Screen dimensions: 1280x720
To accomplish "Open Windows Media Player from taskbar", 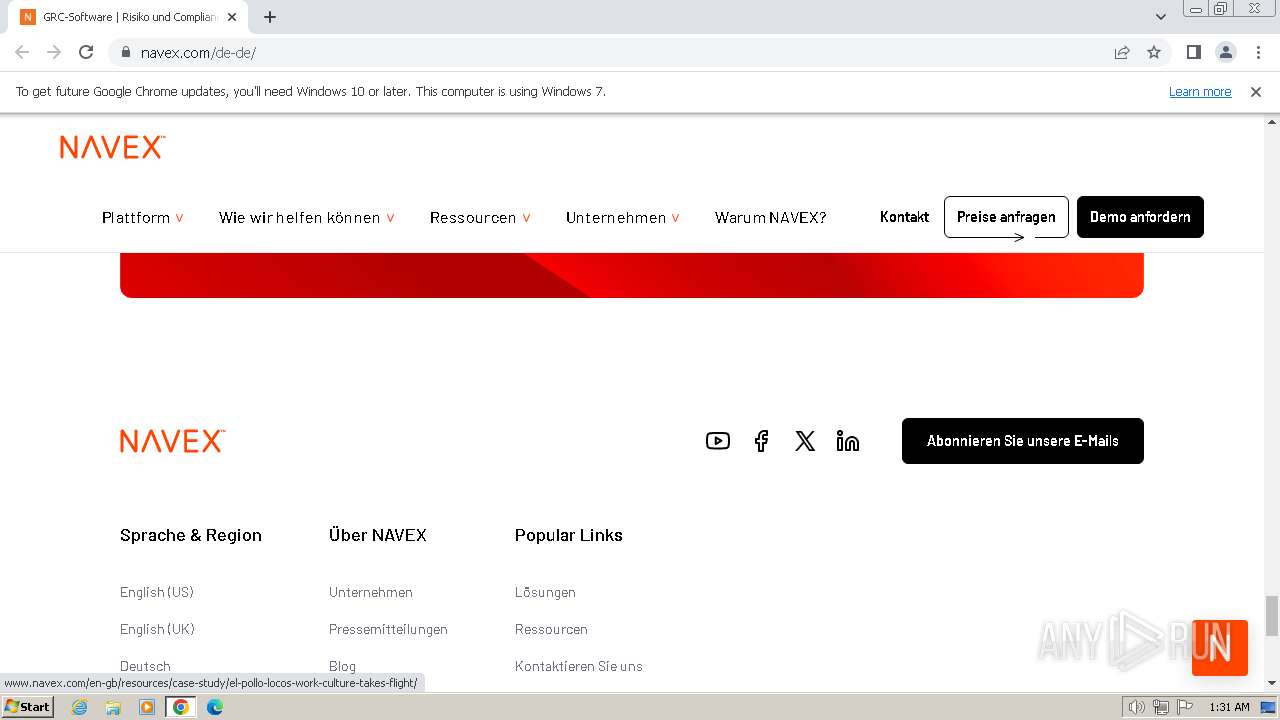I will [147, 707].
